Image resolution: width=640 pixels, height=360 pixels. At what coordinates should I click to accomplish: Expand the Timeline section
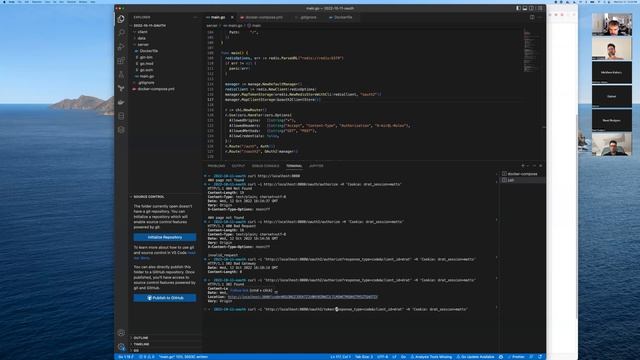coord(165,344)
